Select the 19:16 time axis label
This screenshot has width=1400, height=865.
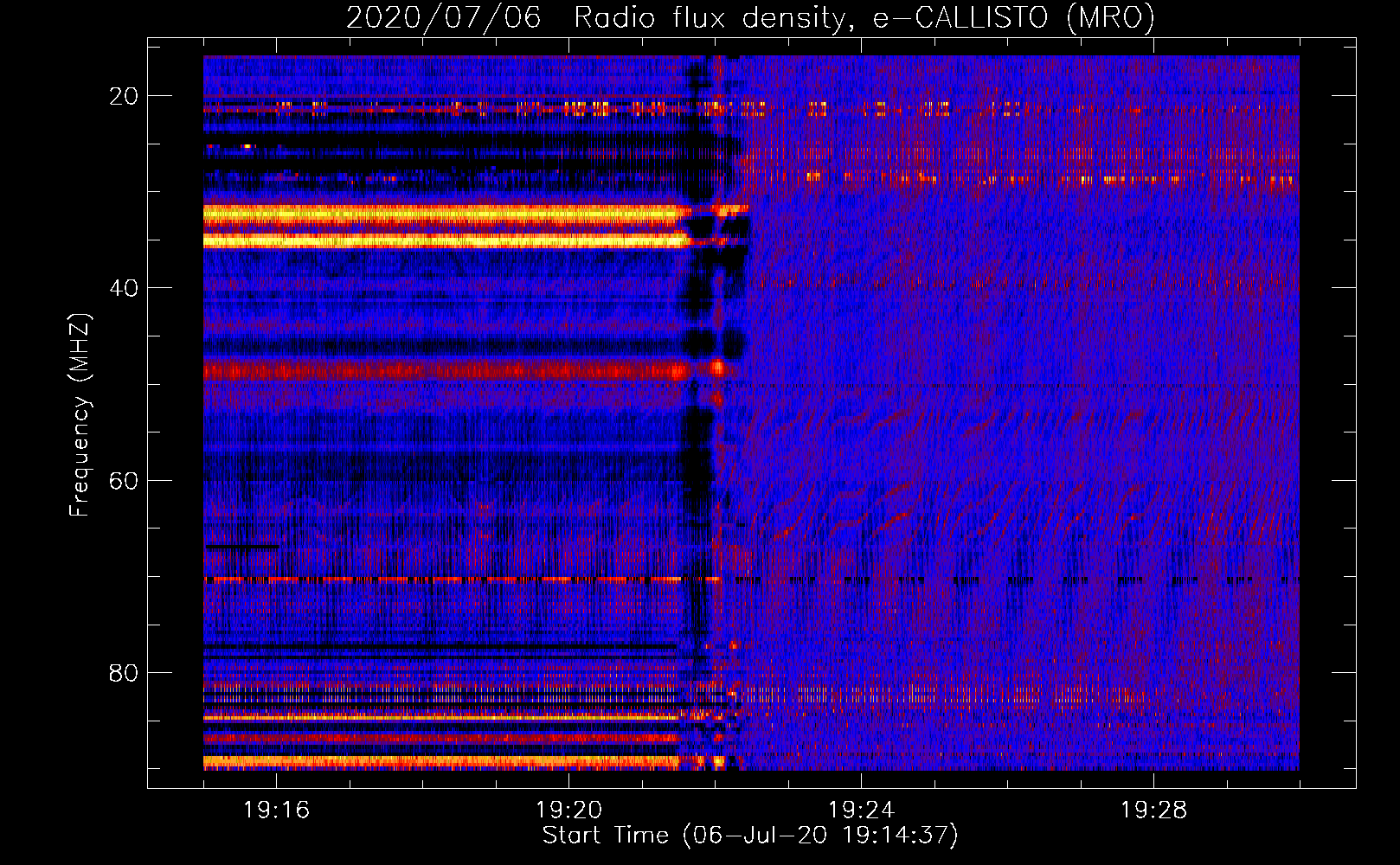pyautogui.click(x=276, y=811)
